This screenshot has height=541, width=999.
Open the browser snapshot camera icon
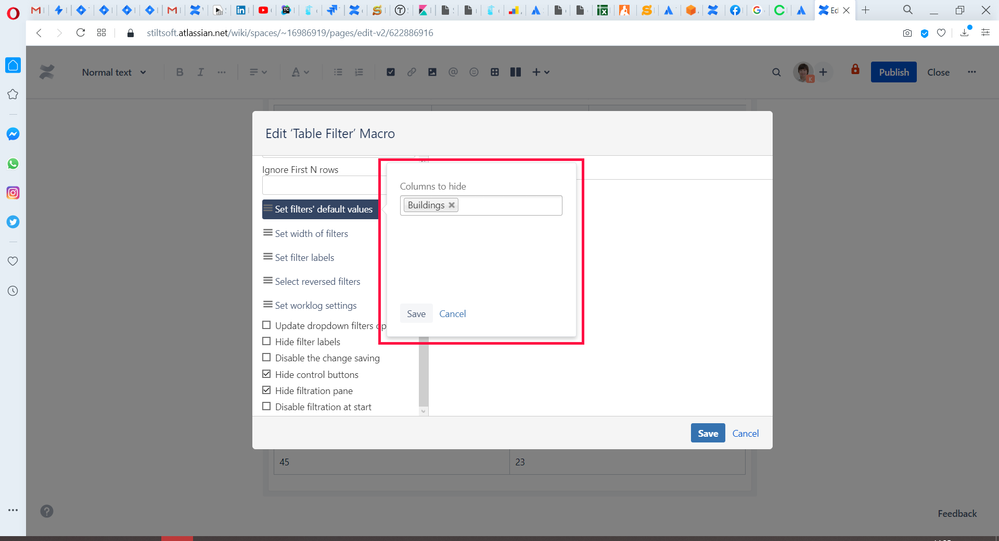(907, 33)
